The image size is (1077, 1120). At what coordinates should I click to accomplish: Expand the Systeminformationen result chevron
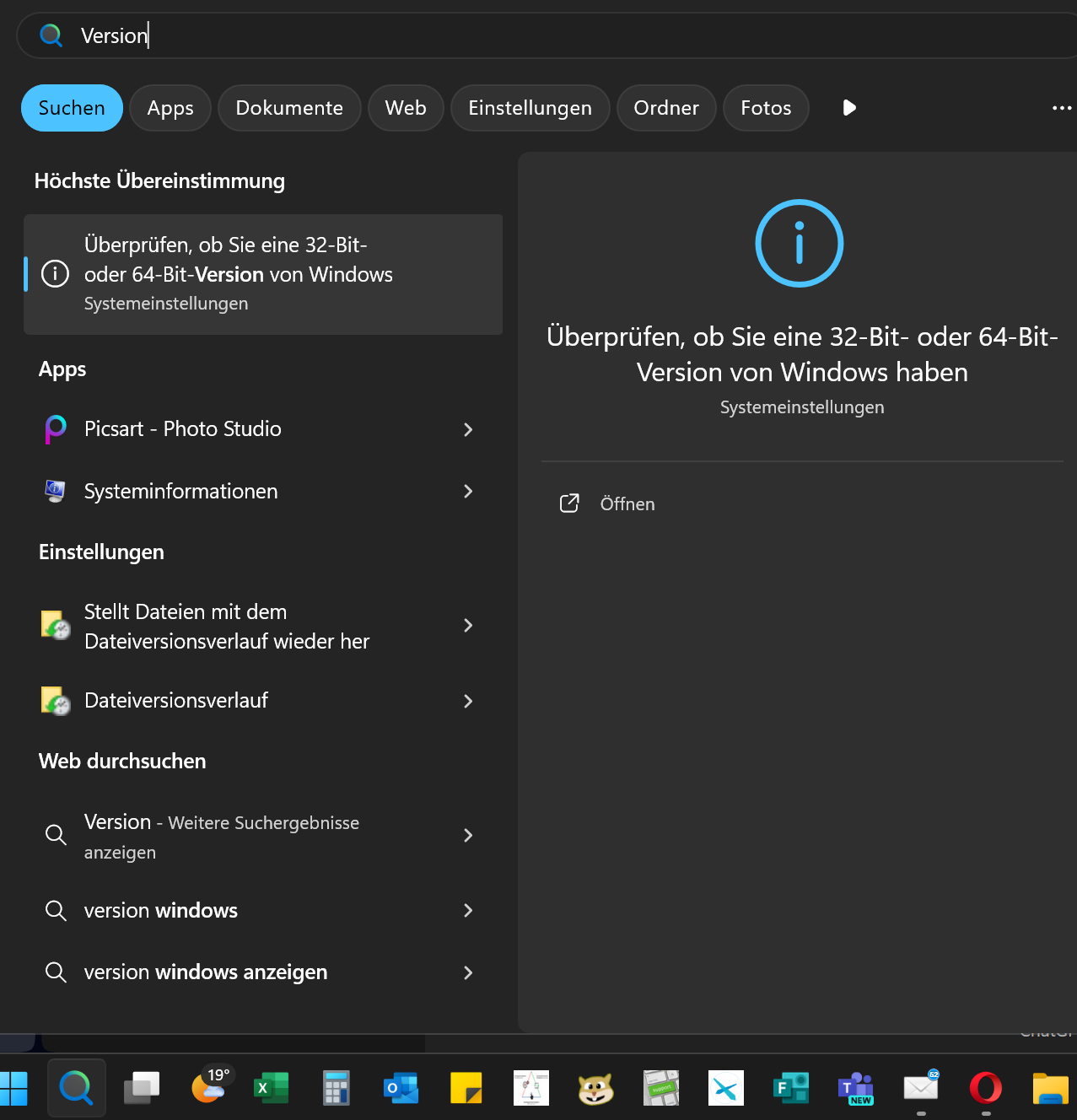pyautogui.click(x=468, y=491)
